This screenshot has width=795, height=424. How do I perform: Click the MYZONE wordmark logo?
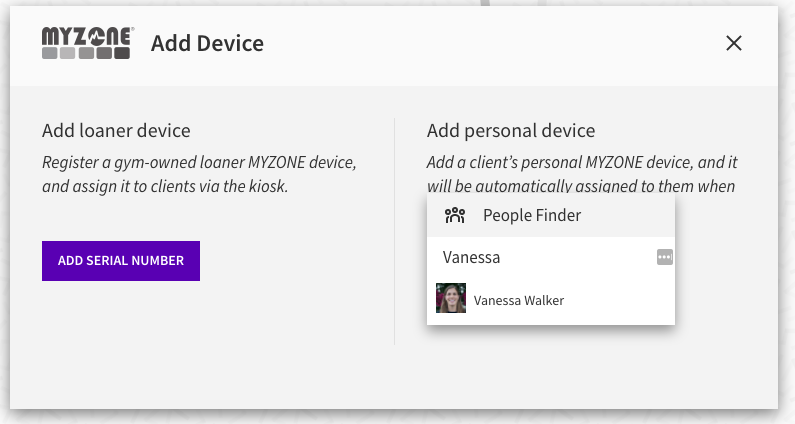coord(87,36)
